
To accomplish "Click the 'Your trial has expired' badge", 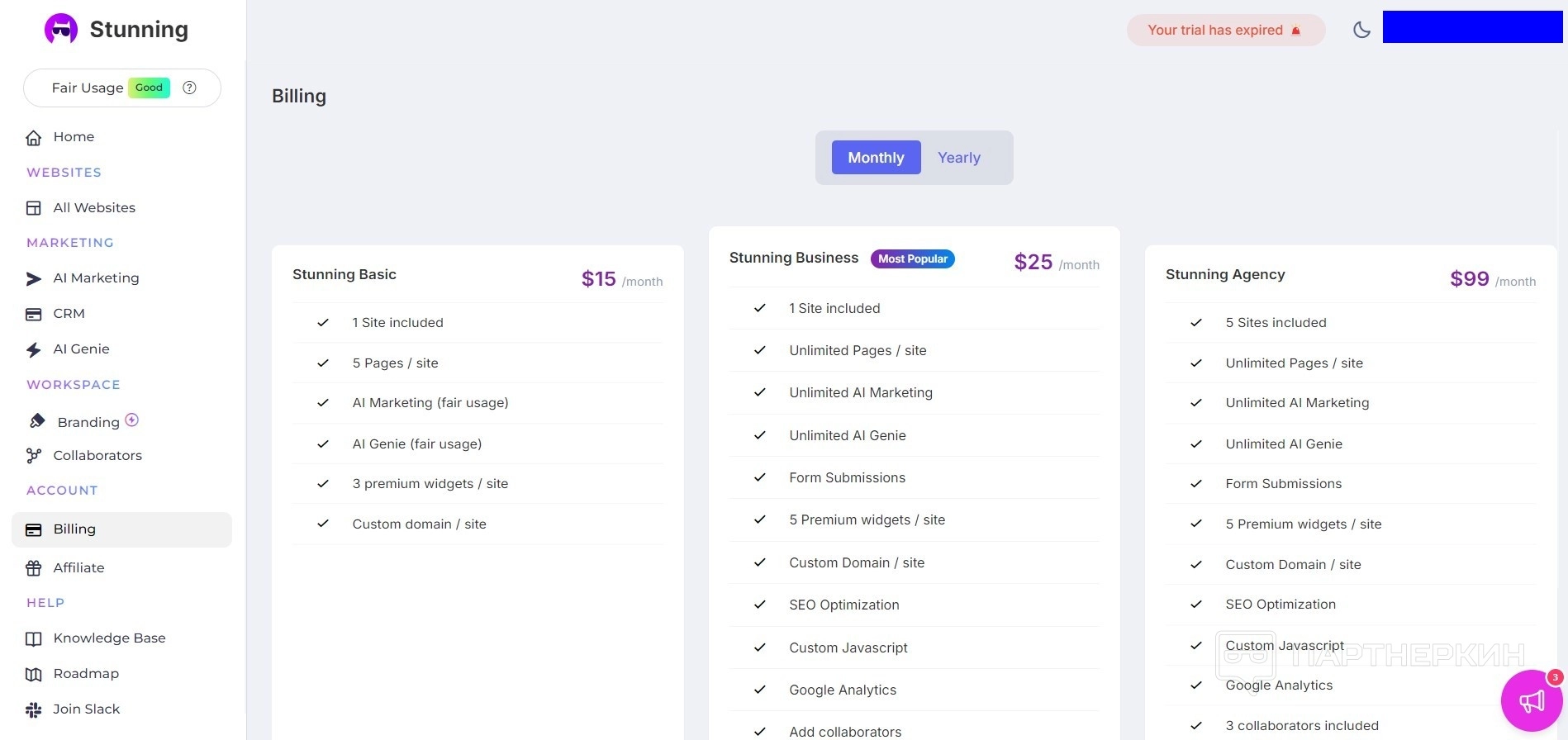I will [1225, 31].
